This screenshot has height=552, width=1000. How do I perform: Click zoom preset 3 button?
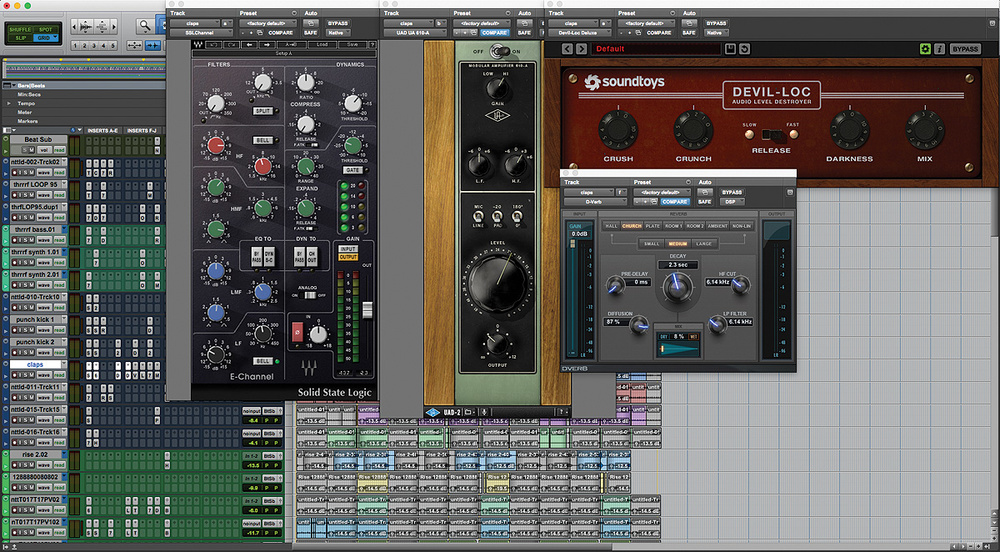[94, 45]
